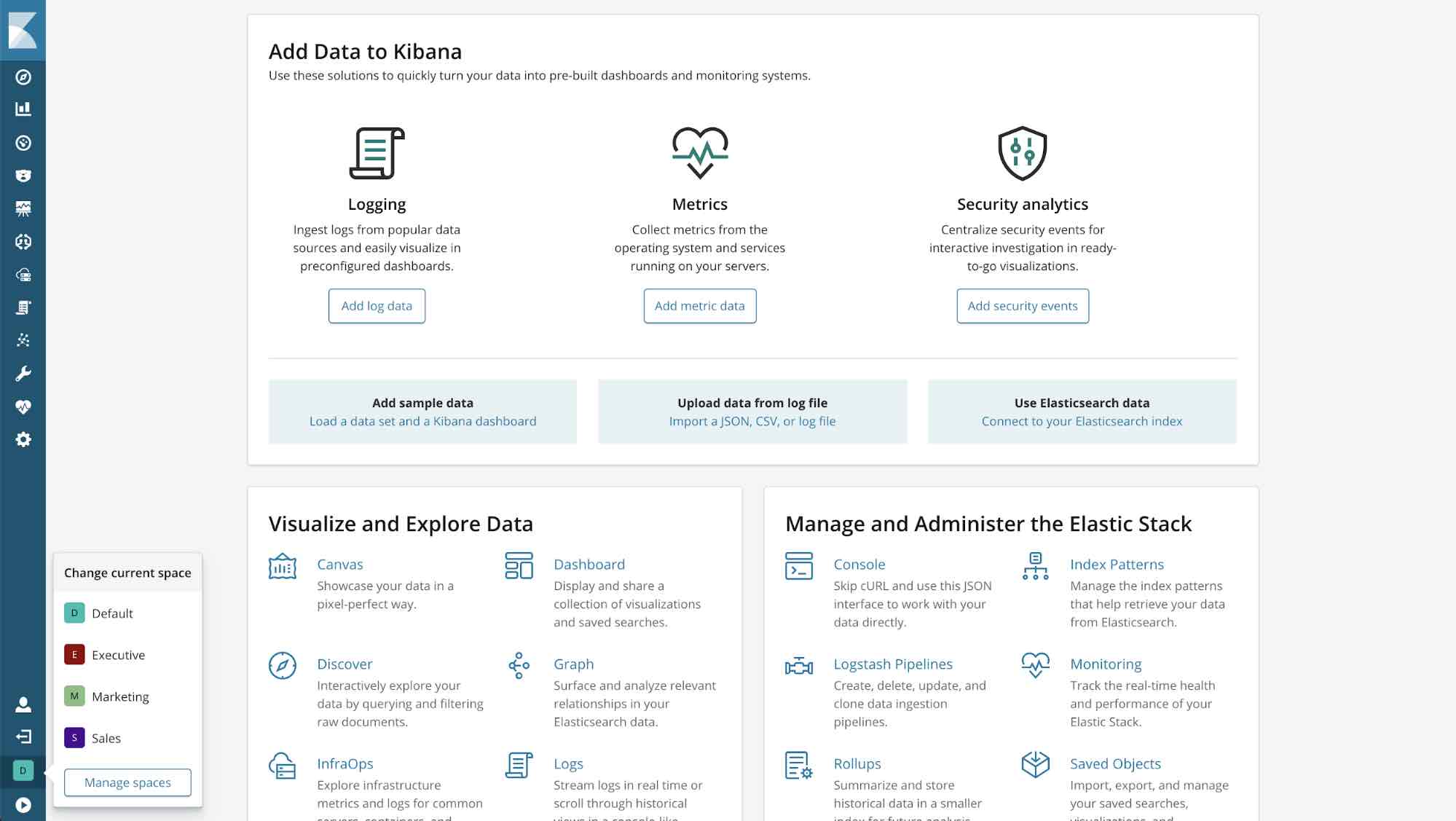Click the Index Patterns icon
Screen dimensions: 1456x821
click(1035, 566)
